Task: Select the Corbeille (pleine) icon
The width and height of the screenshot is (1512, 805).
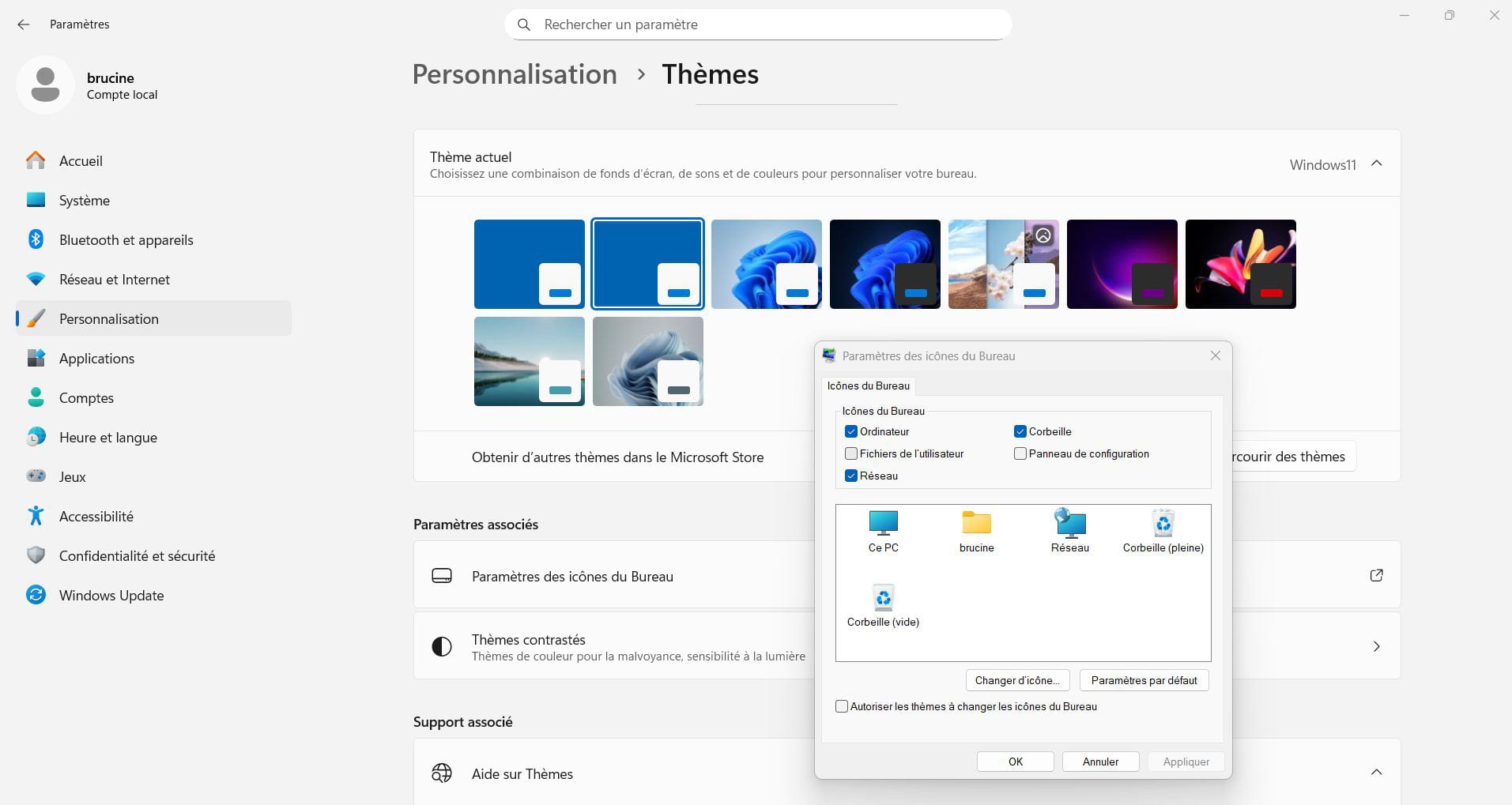Action: tap(1163, 530)
